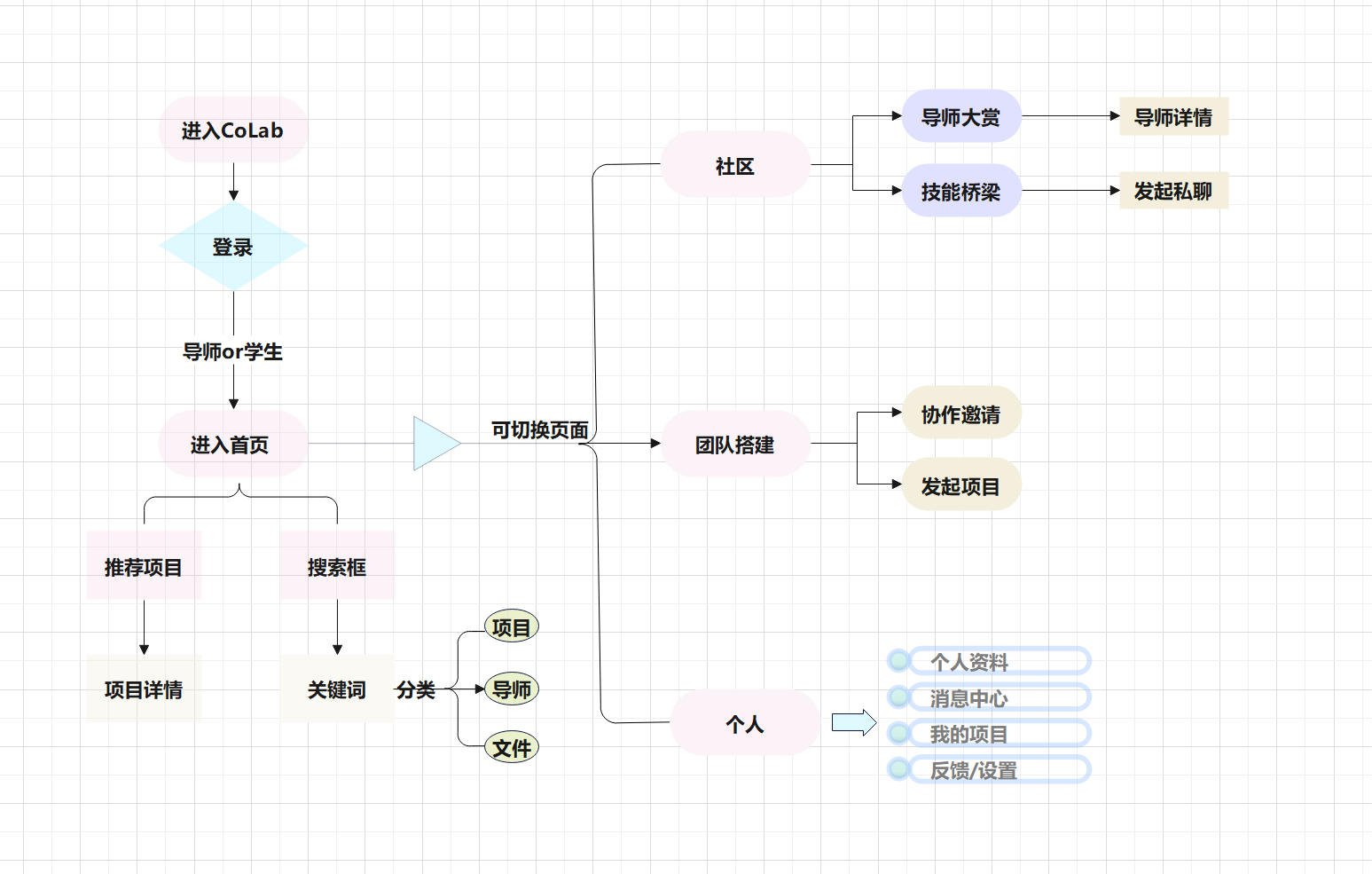This screenshot has height=874, width=1372.
Task: Select the 分类 label text
Action: [x=416, y=689]
